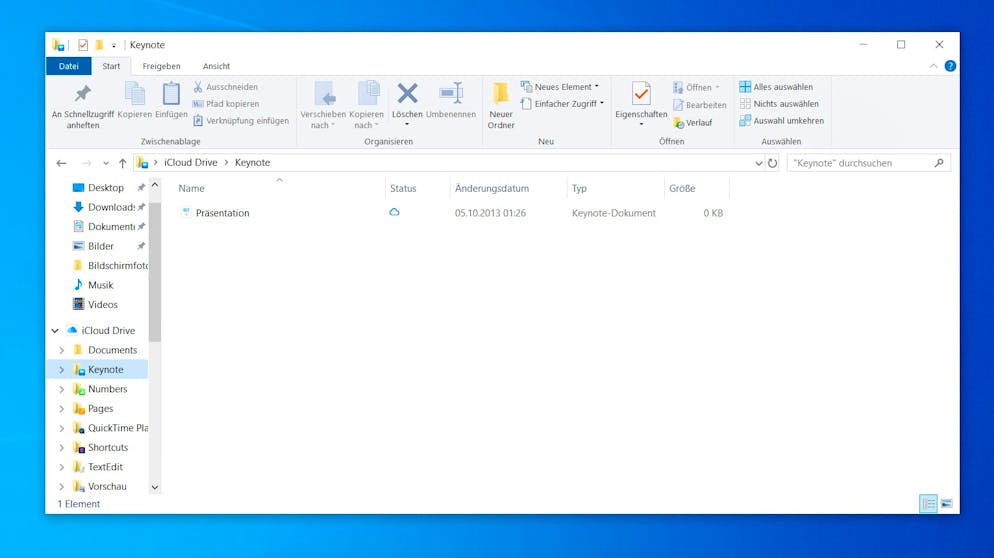Click the search magnifier icon
The image size is (994, 558).
point(939,163)
